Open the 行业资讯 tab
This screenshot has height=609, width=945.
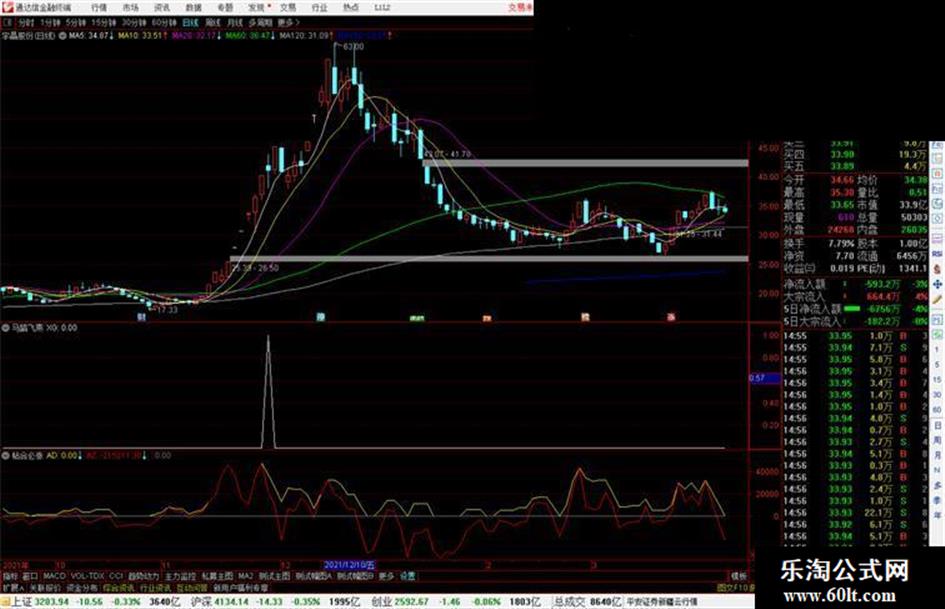(155, 587)
